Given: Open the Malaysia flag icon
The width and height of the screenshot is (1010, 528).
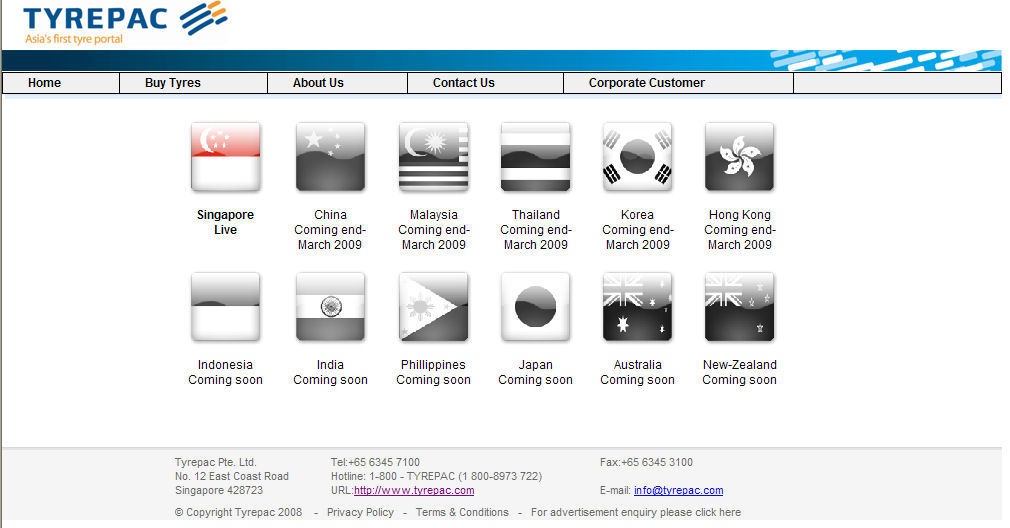Looking at the screenshot, I should (434, 157).
